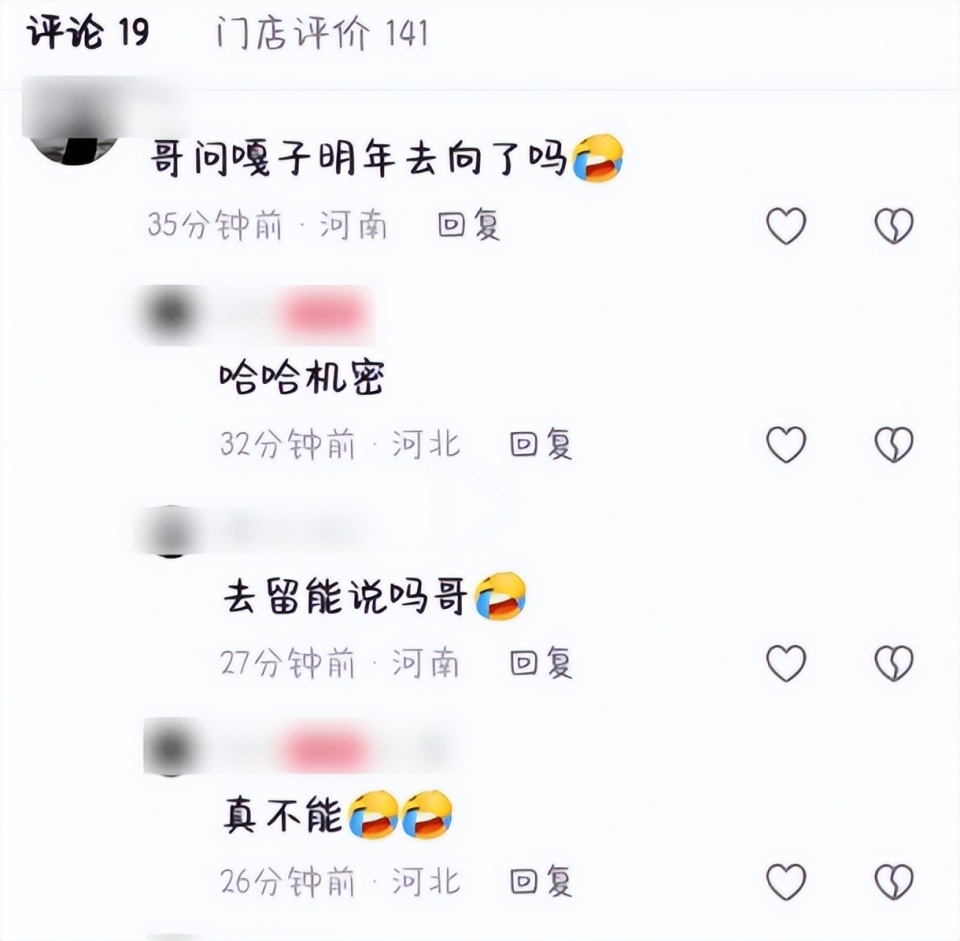The height and width of the screenshot is (941, 960).
Task: Open avatar of 去留能说吗哥 commenter
Action: tap(171, 531)
